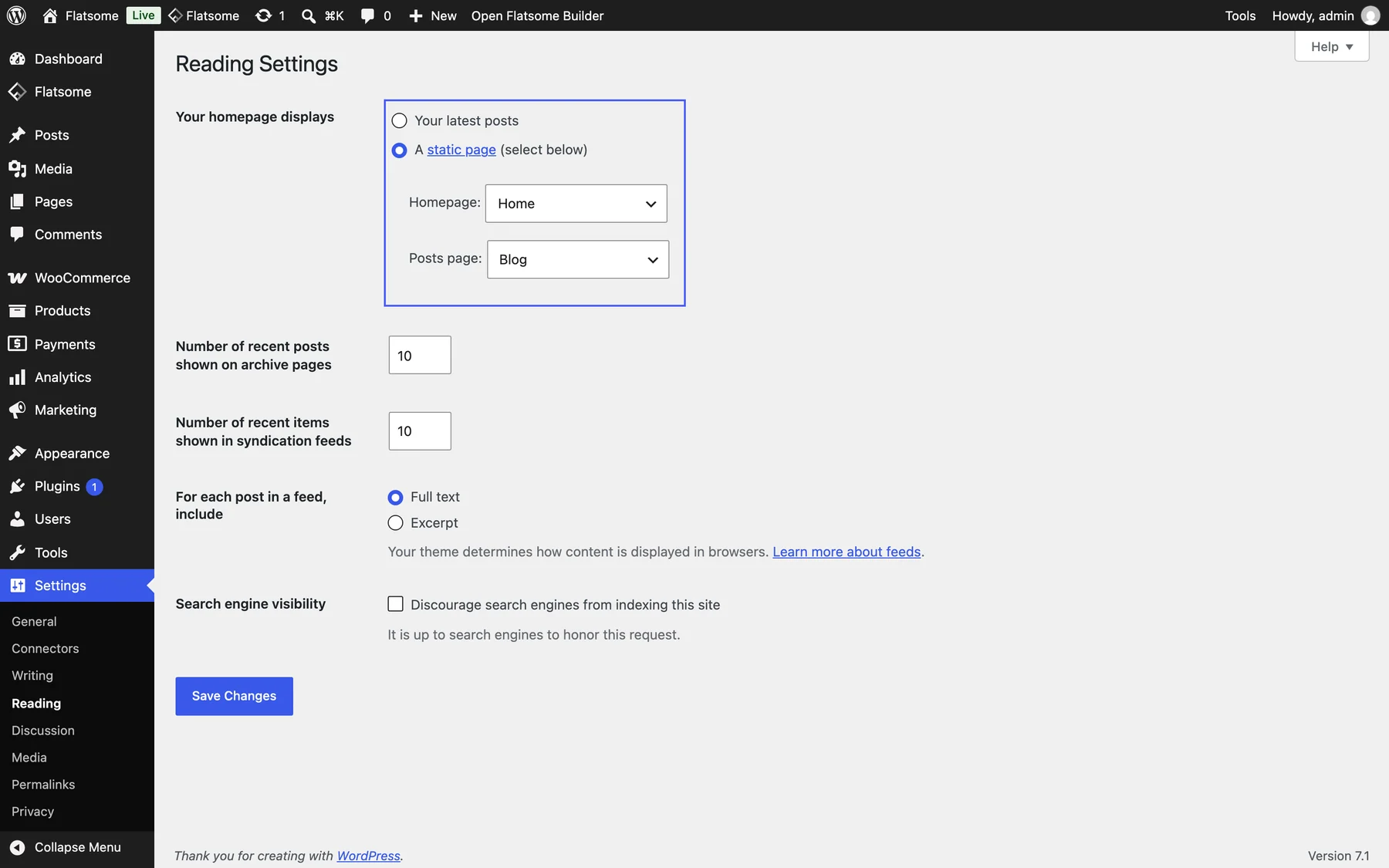1389x868 pixels.
Task: Open the Posts page dropdown showing Blog
Action: coord(578,259)
